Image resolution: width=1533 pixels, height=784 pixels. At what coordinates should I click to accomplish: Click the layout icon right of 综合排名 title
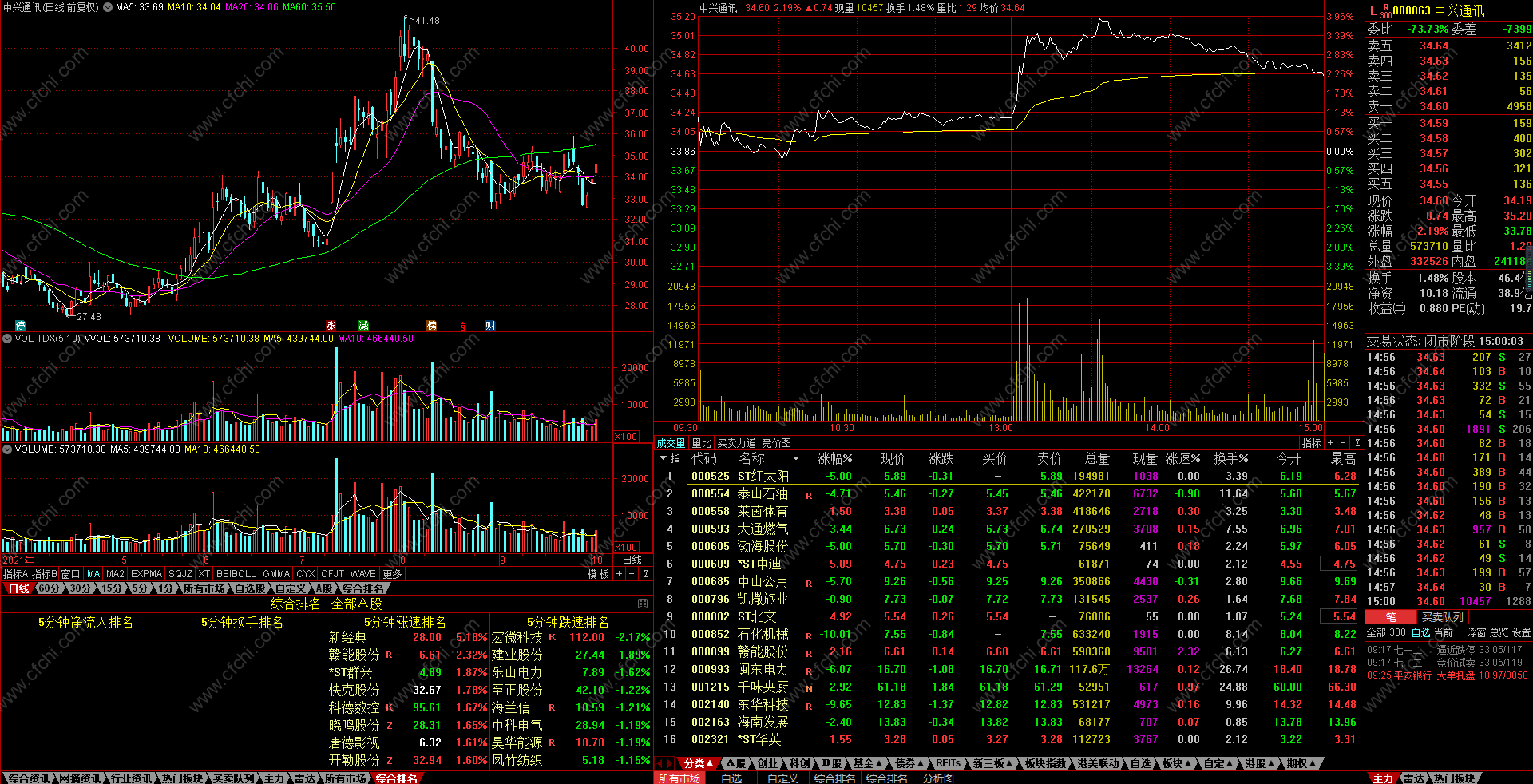[643, 604]
